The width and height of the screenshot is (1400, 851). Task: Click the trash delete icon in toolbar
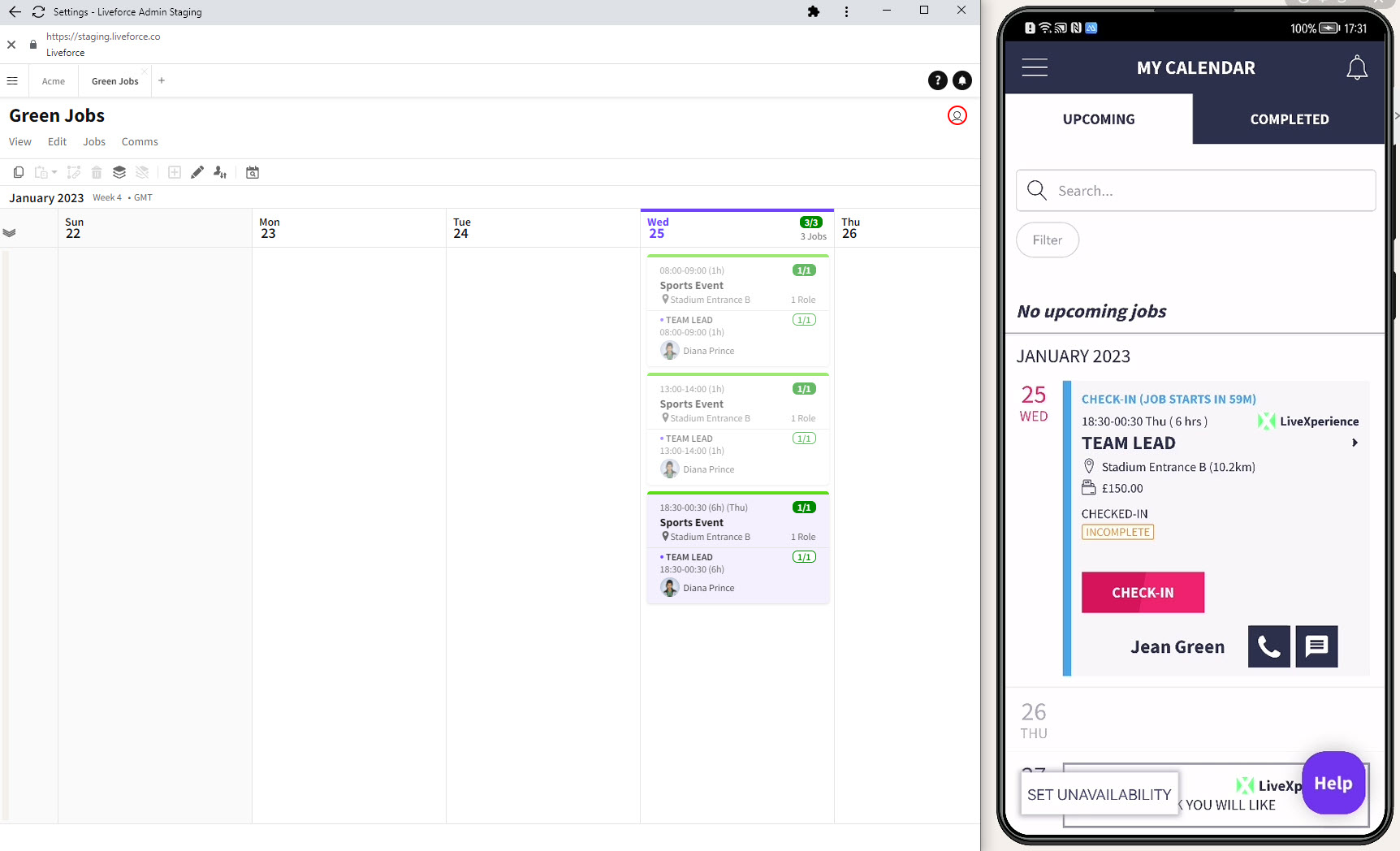coord(97,172)
